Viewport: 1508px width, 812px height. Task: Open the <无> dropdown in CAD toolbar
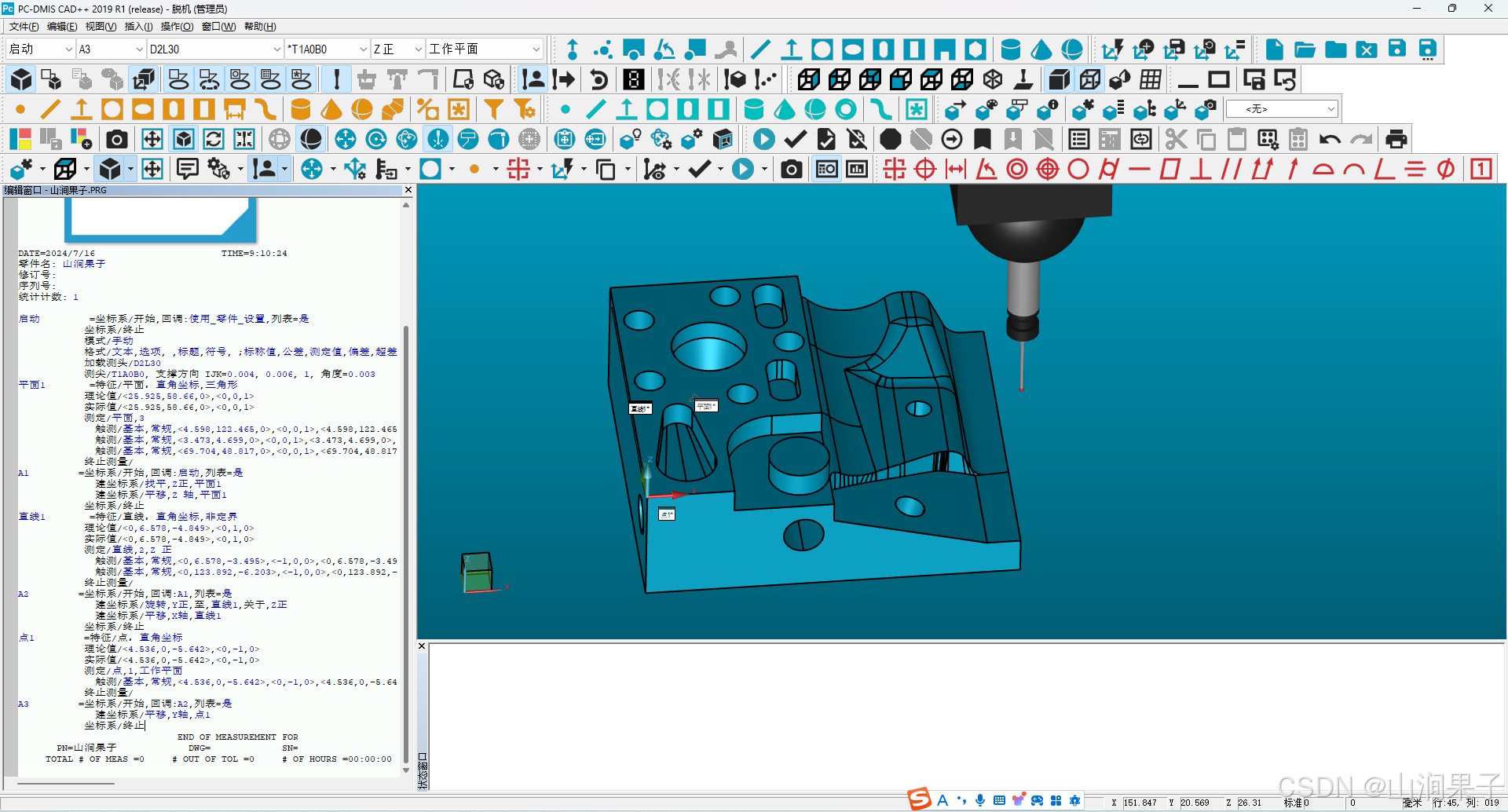coord(1330,109)
